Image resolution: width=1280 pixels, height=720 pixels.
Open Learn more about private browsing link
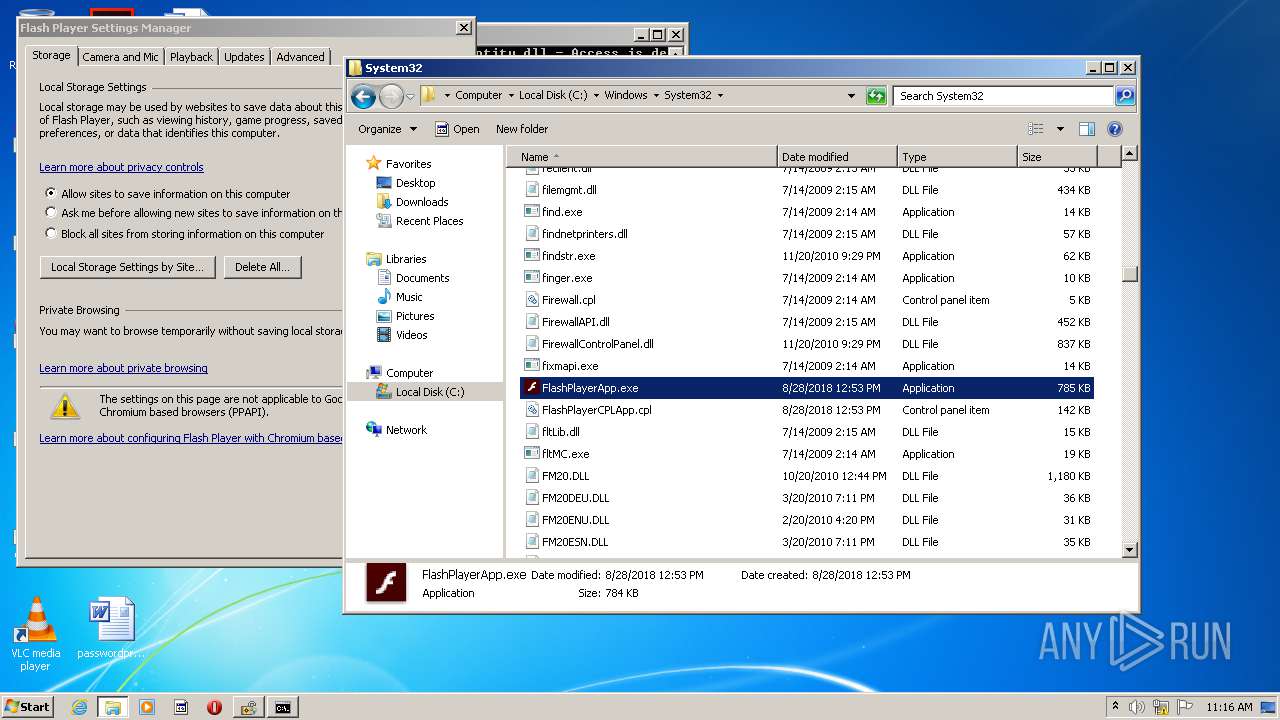coord(123,368)
